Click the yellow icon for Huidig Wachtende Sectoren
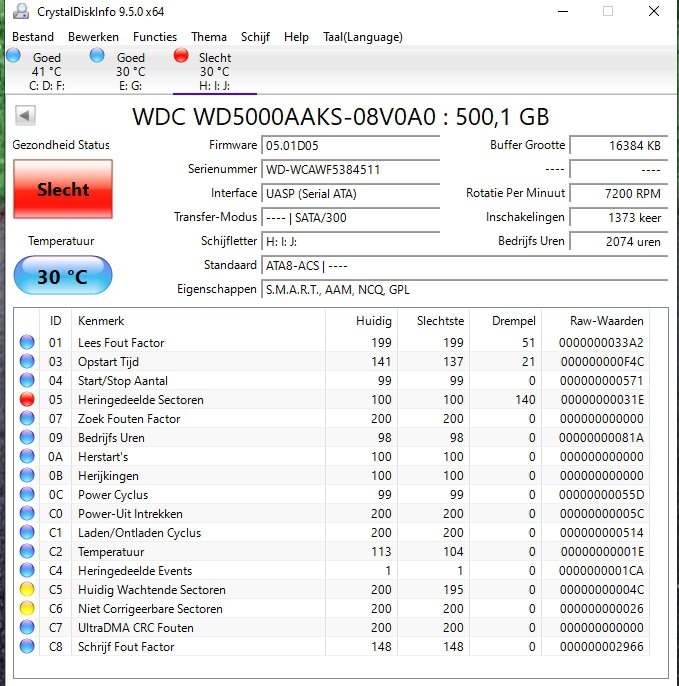Screen dimensions: 679x686 point(27,590)
